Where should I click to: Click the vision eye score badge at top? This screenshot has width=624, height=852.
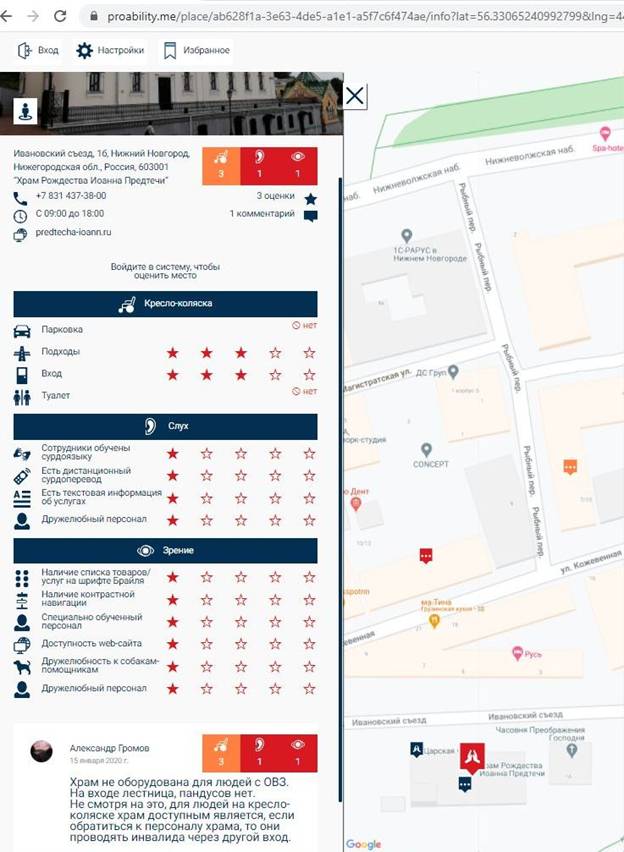click(298, 166)
